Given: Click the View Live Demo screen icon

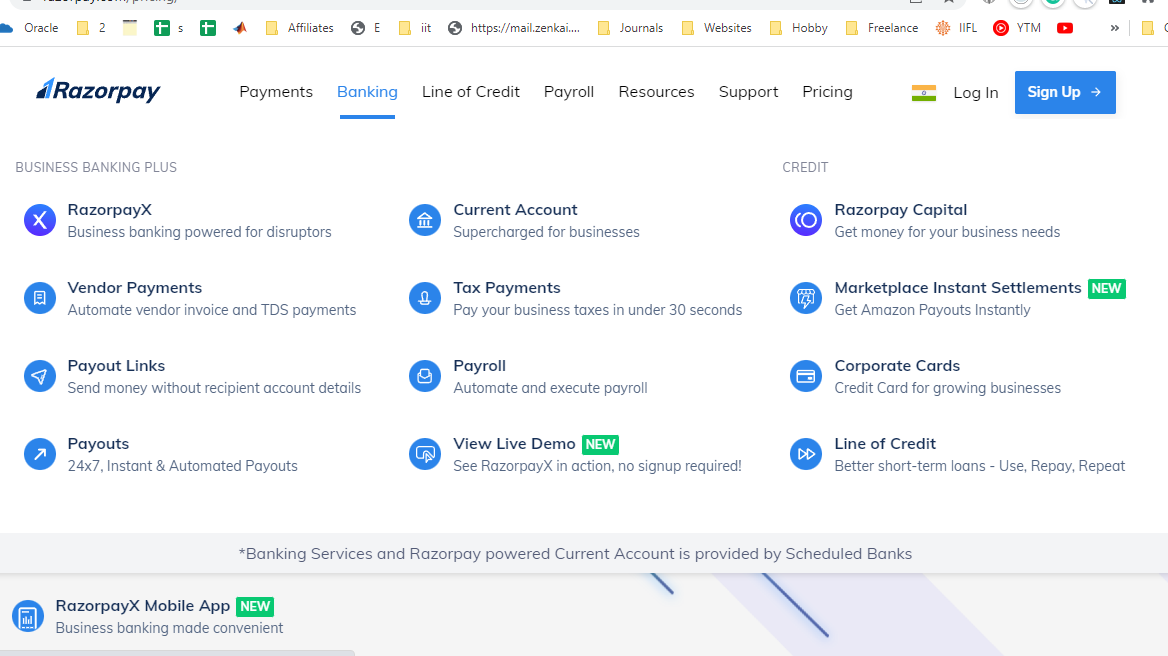Looking at the screenshot, I should tap(425, 454).
